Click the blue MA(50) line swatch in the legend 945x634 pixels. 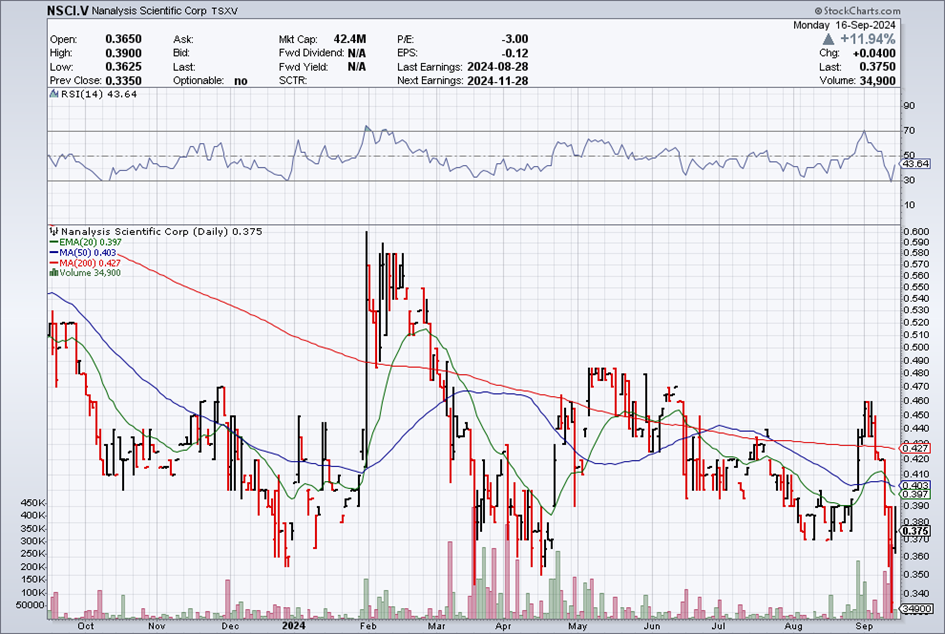click(54, 253)
